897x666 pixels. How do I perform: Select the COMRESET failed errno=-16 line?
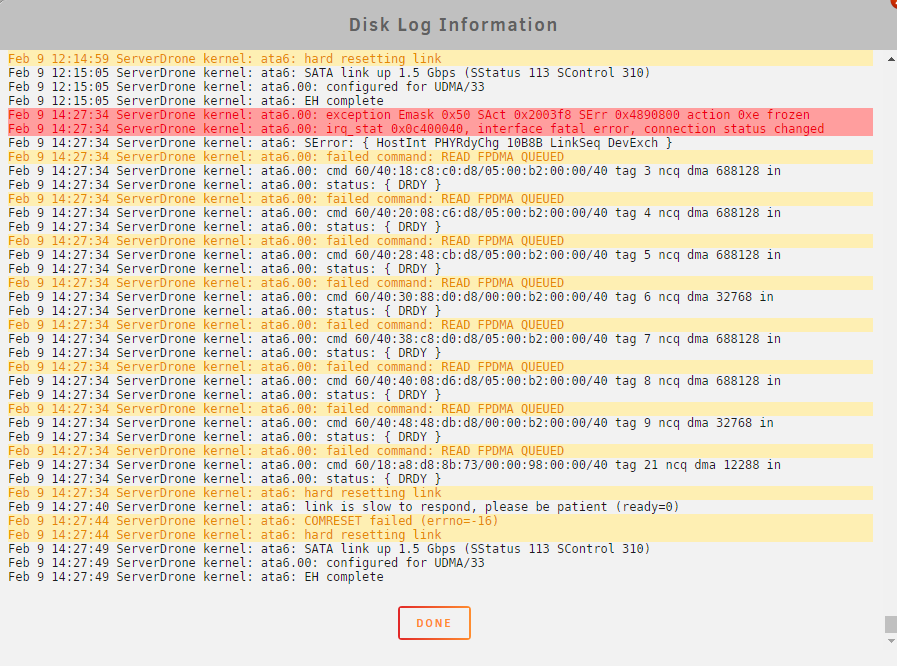click(x=440, y=521)
